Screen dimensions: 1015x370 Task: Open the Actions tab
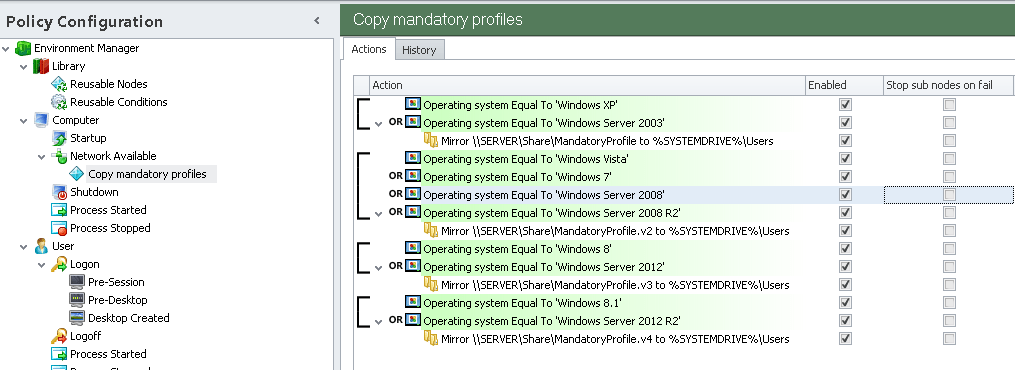point(368,49)
